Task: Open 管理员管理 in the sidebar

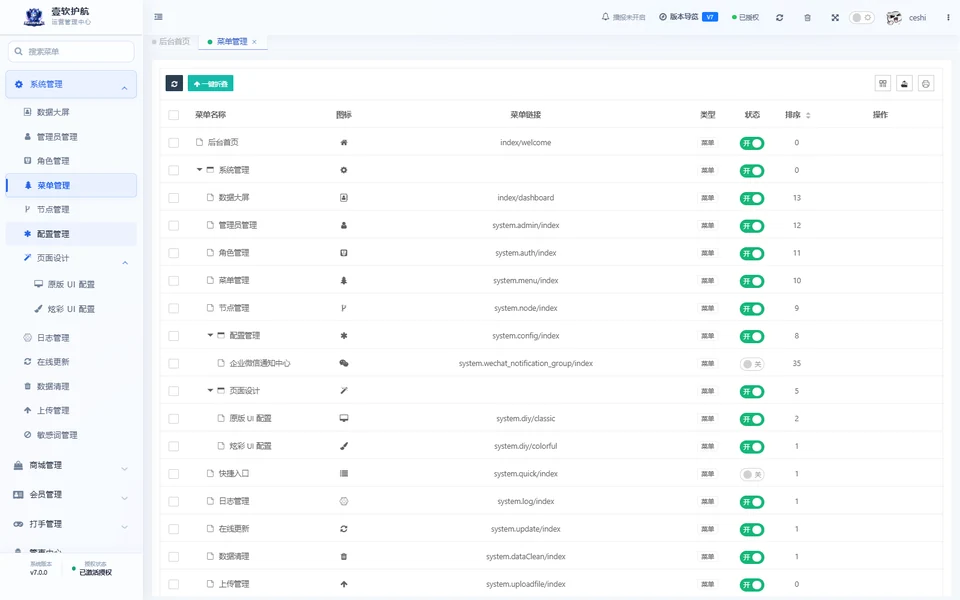Action: [71, 137]
